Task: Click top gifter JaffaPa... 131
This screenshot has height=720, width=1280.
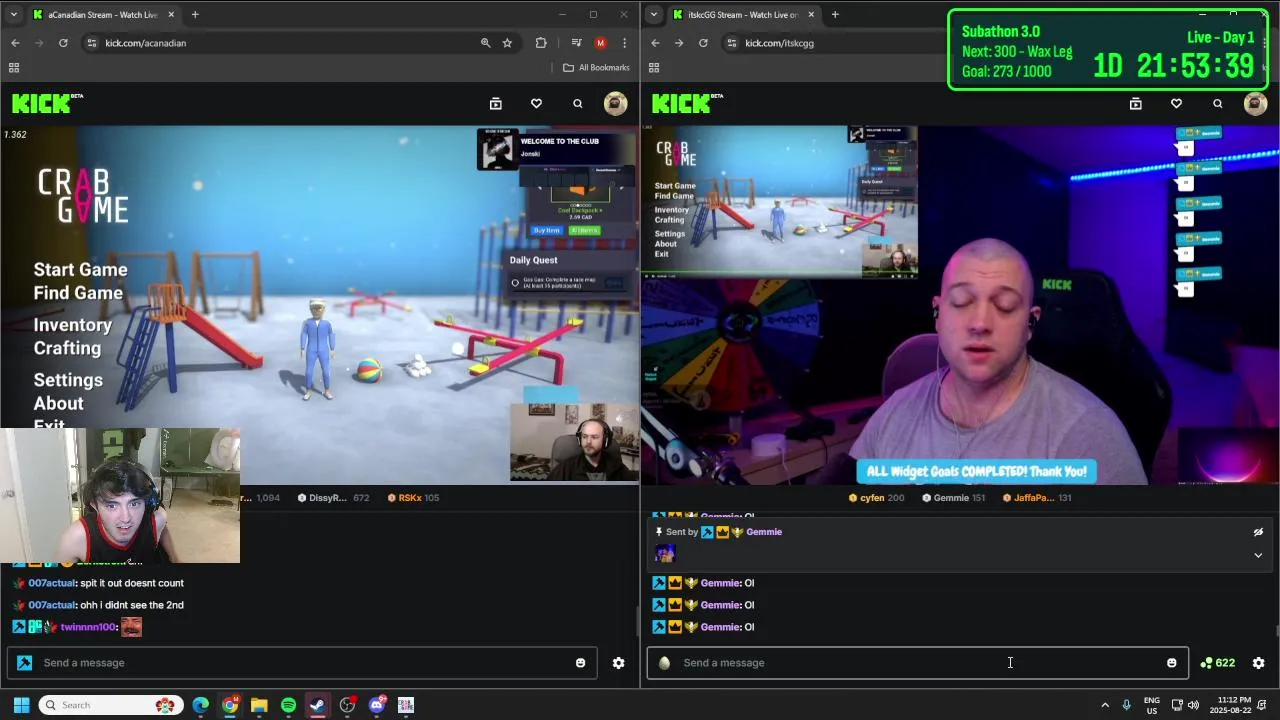Action: coord(1036,498)
